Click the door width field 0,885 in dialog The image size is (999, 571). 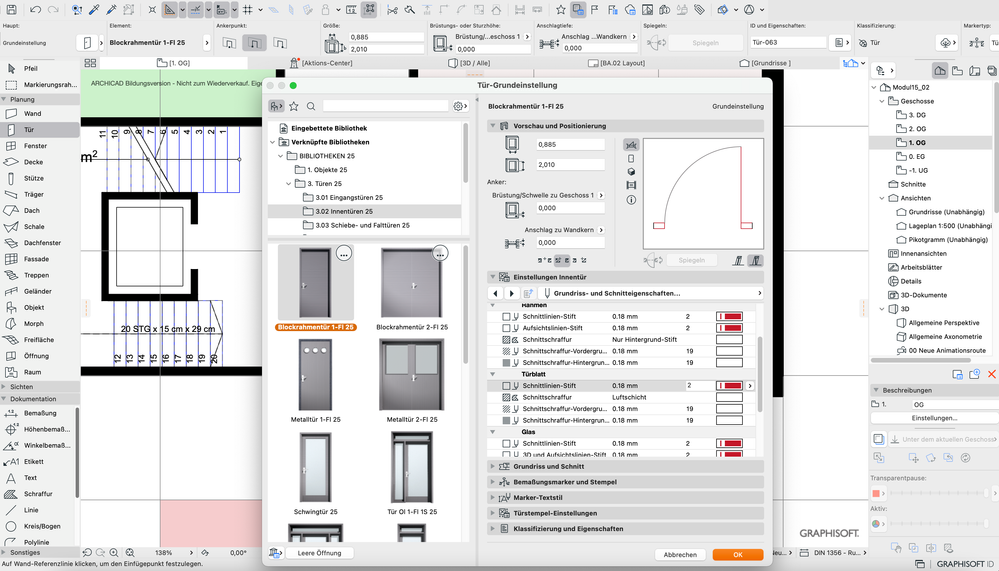click(x=570, y=145)
